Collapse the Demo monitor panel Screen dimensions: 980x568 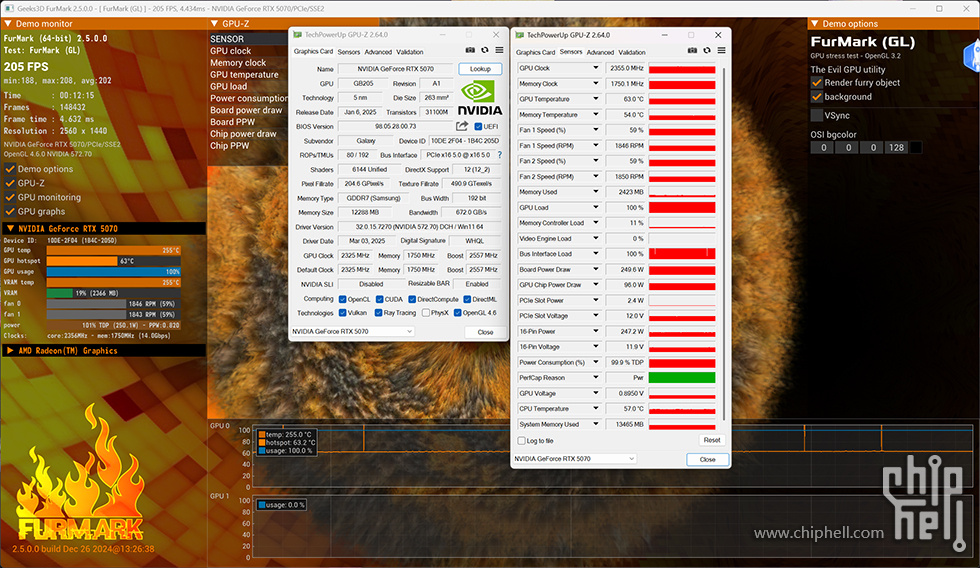coord(8,24)
